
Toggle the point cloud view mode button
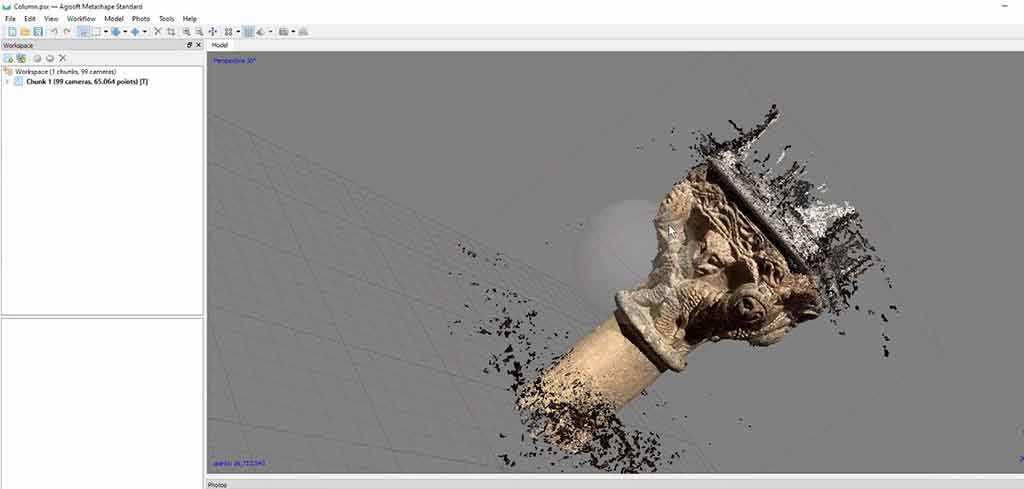point(248,32)
